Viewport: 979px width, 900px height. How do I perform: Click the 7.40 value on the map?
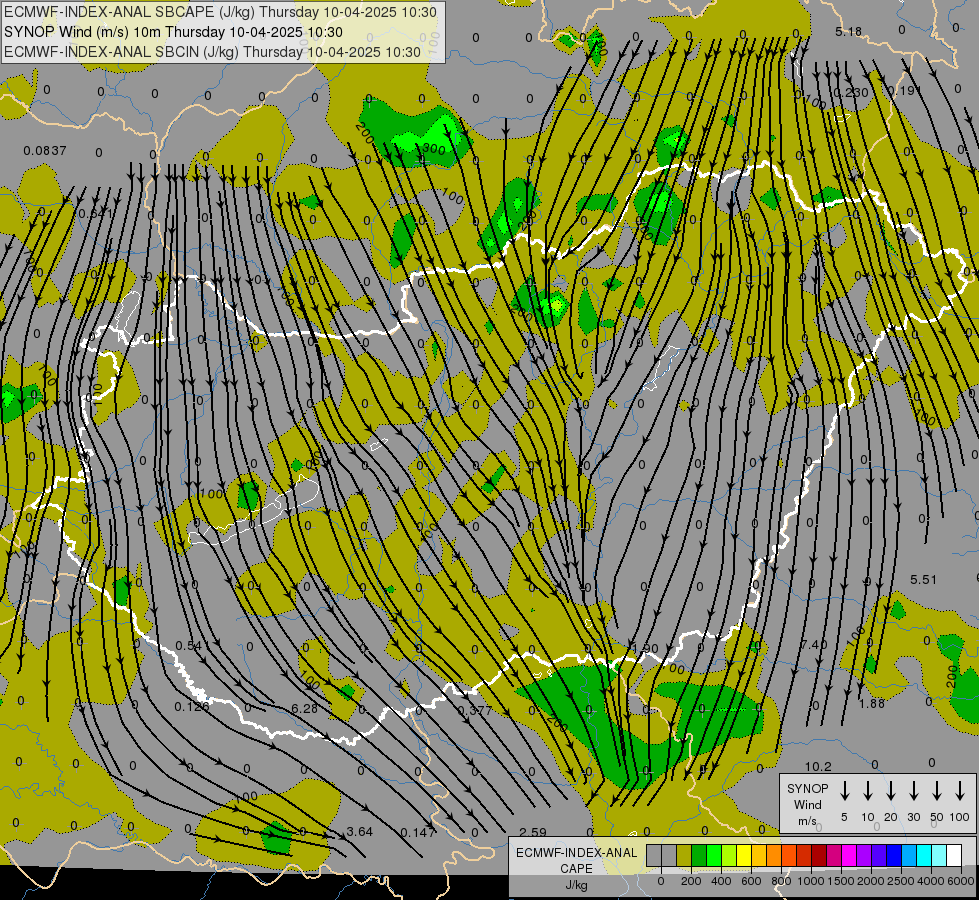pos(814,645)
